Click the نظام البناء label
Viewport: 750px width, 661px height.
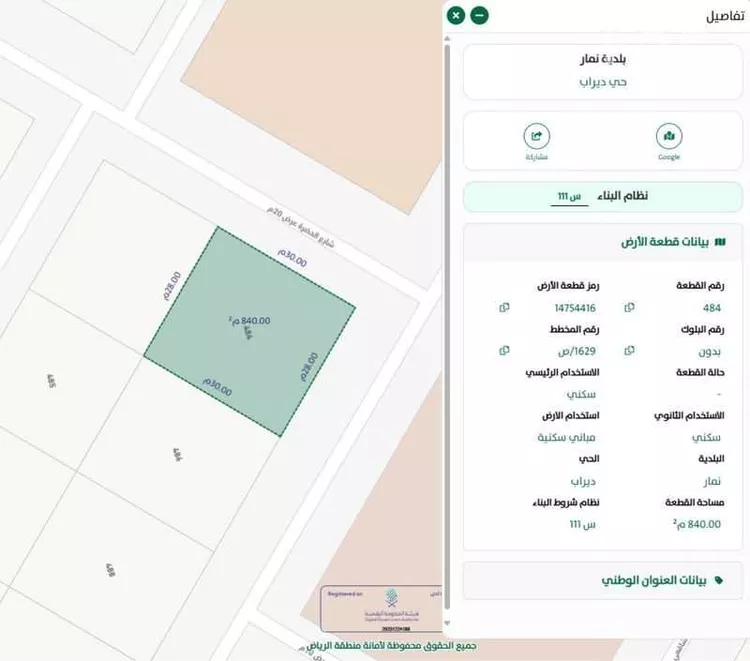coord(622,196)
